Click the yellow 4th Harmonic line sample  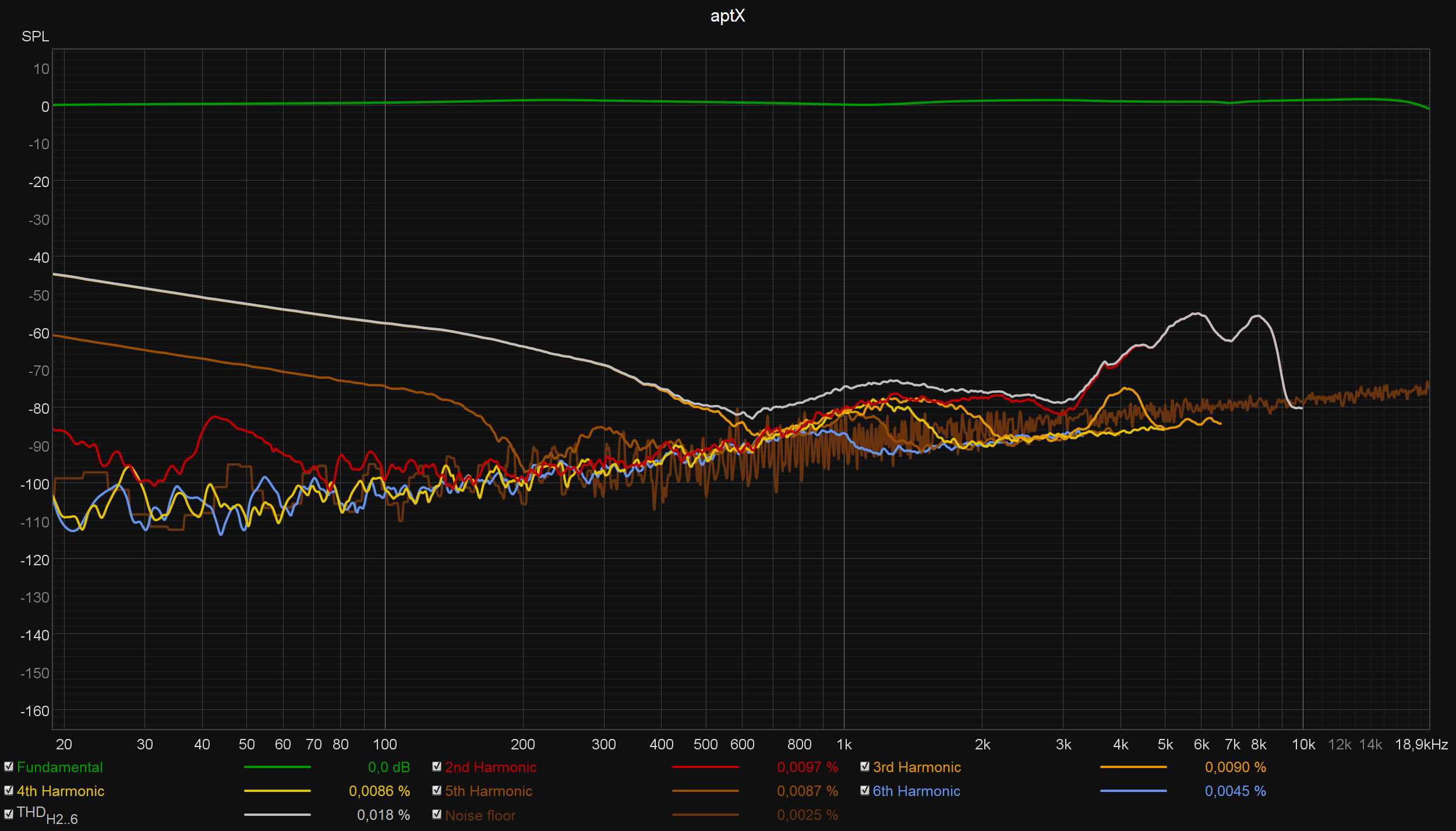[x=277, y=791]
